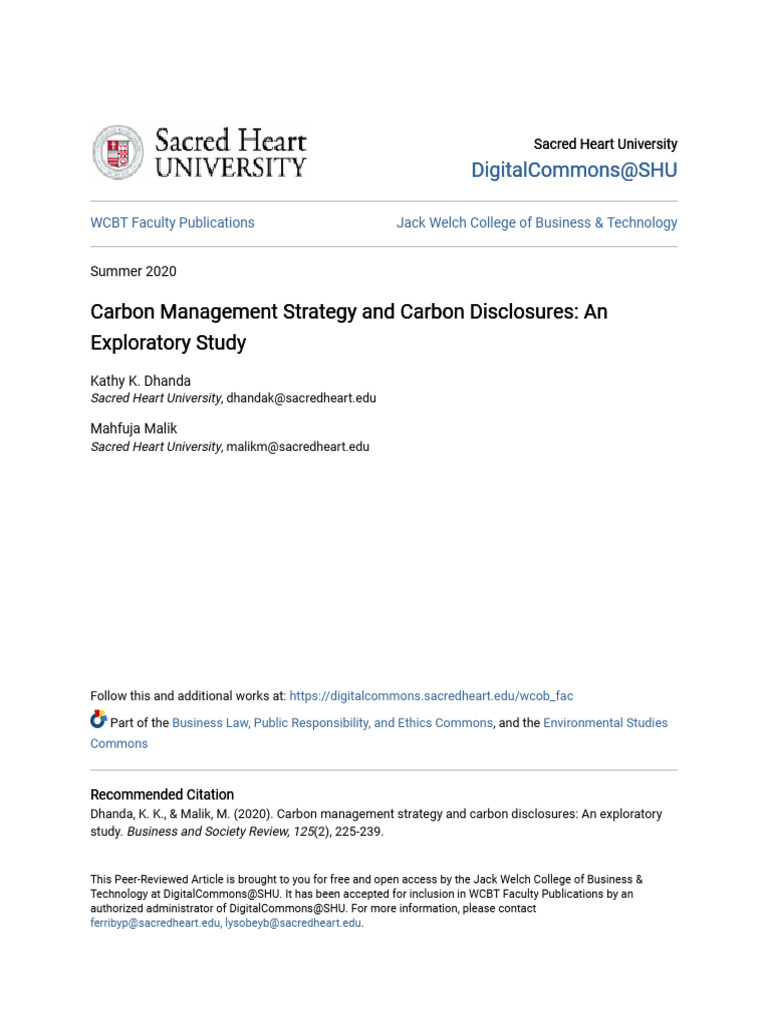Open Jack Welch College of Business & Technology link
The height and width of the screenshot is (1024, 768).
(537, 223)
